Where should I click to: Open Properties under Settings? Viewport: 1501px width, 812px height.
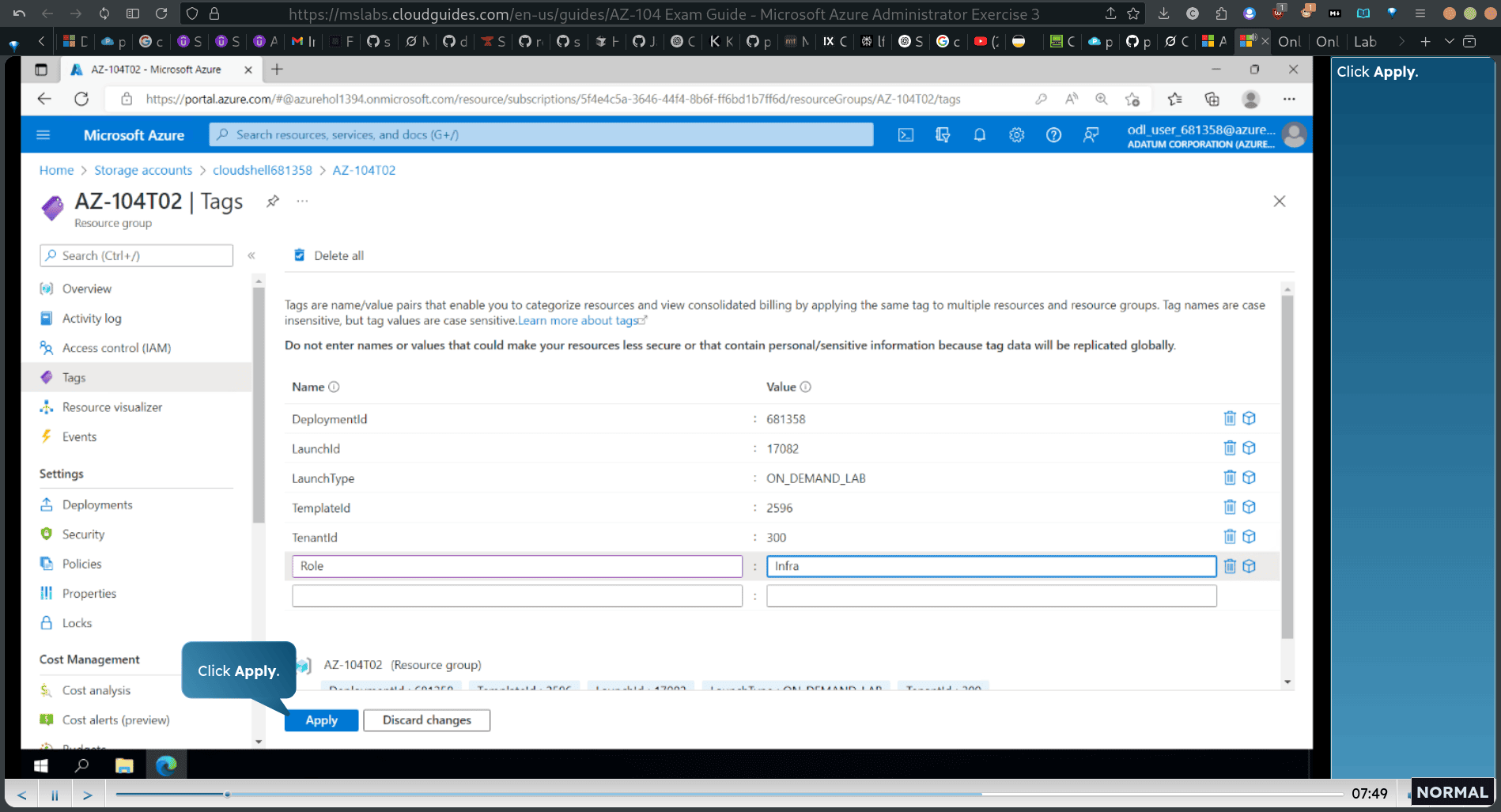pos(89,594)
